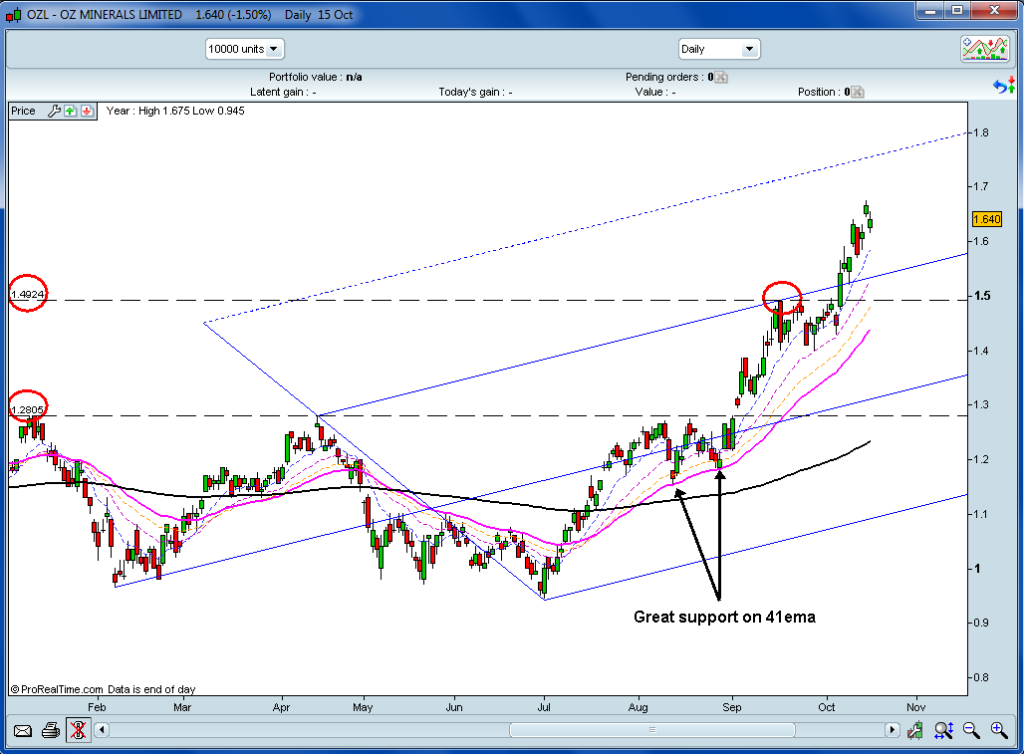The image size is (1024, 754).
Task: Zoom in with the plus magnifier
Action: (999, 730)
